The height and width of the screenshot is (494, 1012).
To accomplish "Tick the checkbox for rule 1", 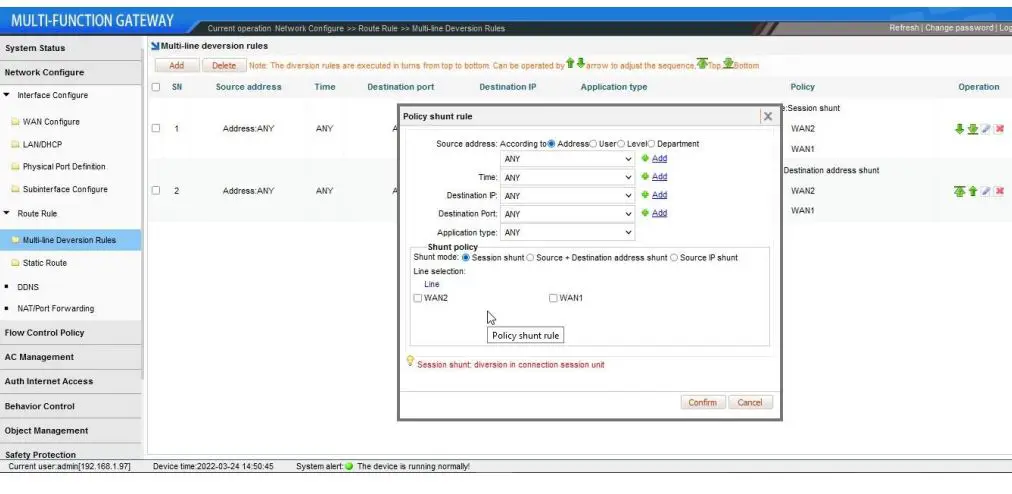I will pyautogui.click(x=156, y=129).
